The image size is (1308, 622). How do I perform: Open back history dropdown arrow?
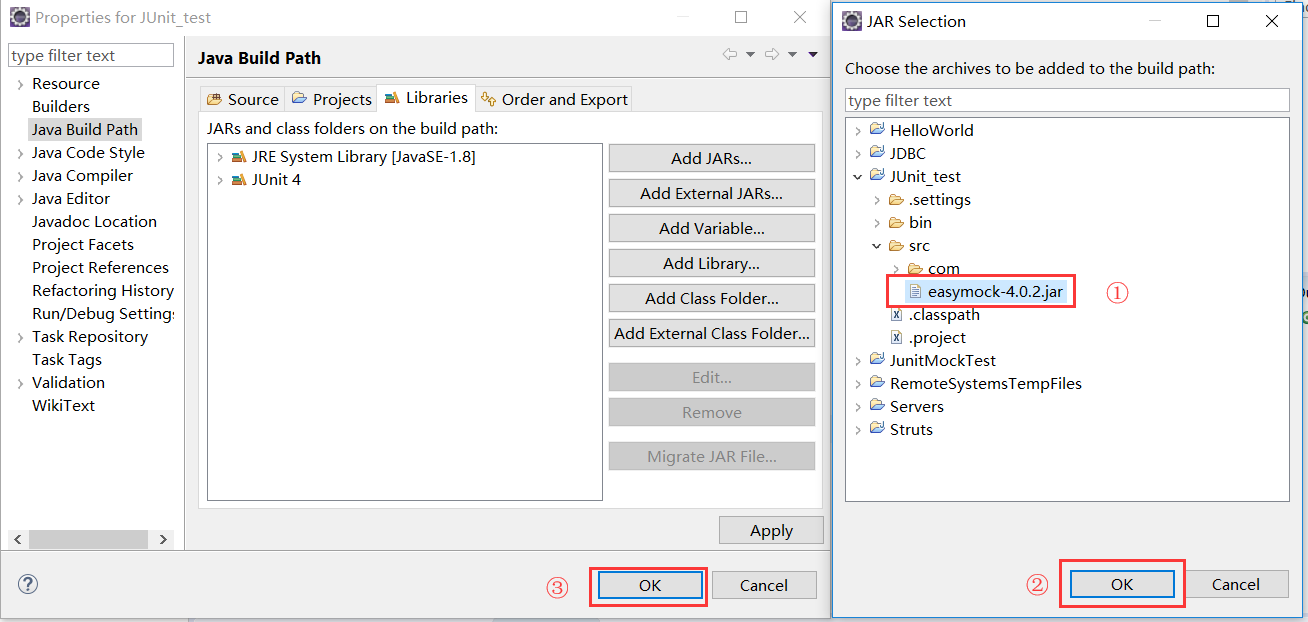(750, 55)
